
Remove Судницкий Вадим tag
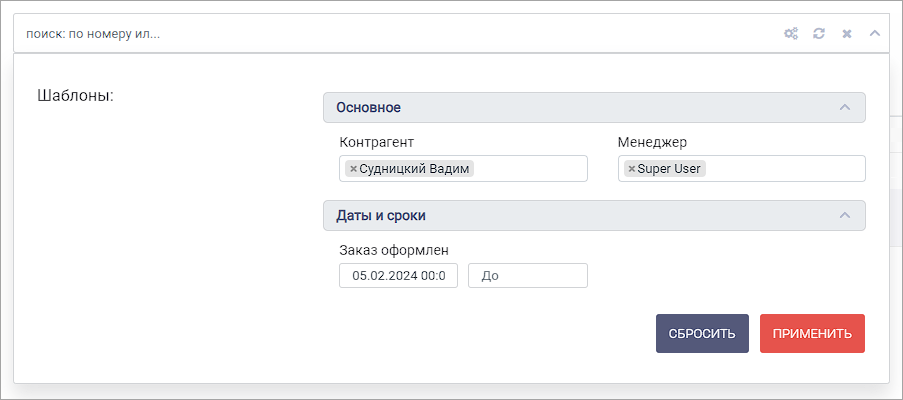pyautogui.click(x=354, y=169)
